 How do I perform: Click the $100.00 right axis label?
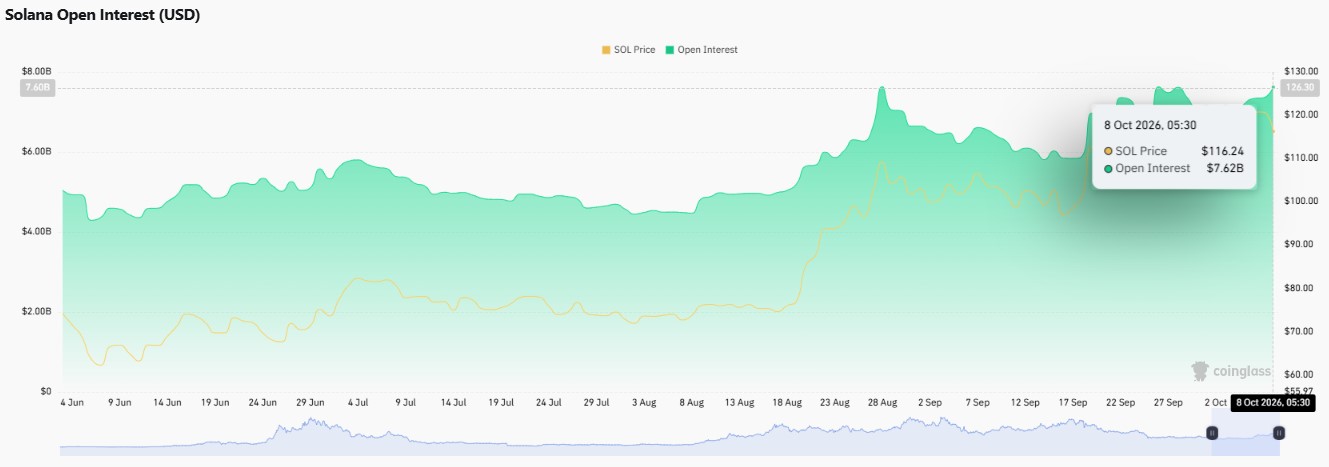[1299, 201]
